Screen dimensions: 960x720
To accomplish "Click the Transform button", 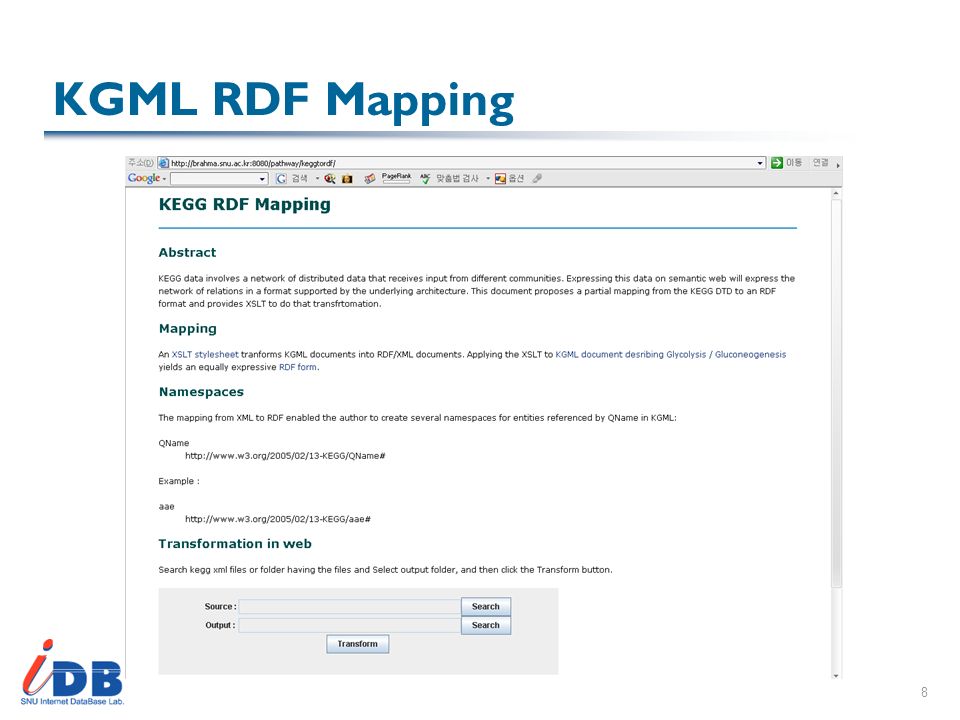I will pos(358,644).
